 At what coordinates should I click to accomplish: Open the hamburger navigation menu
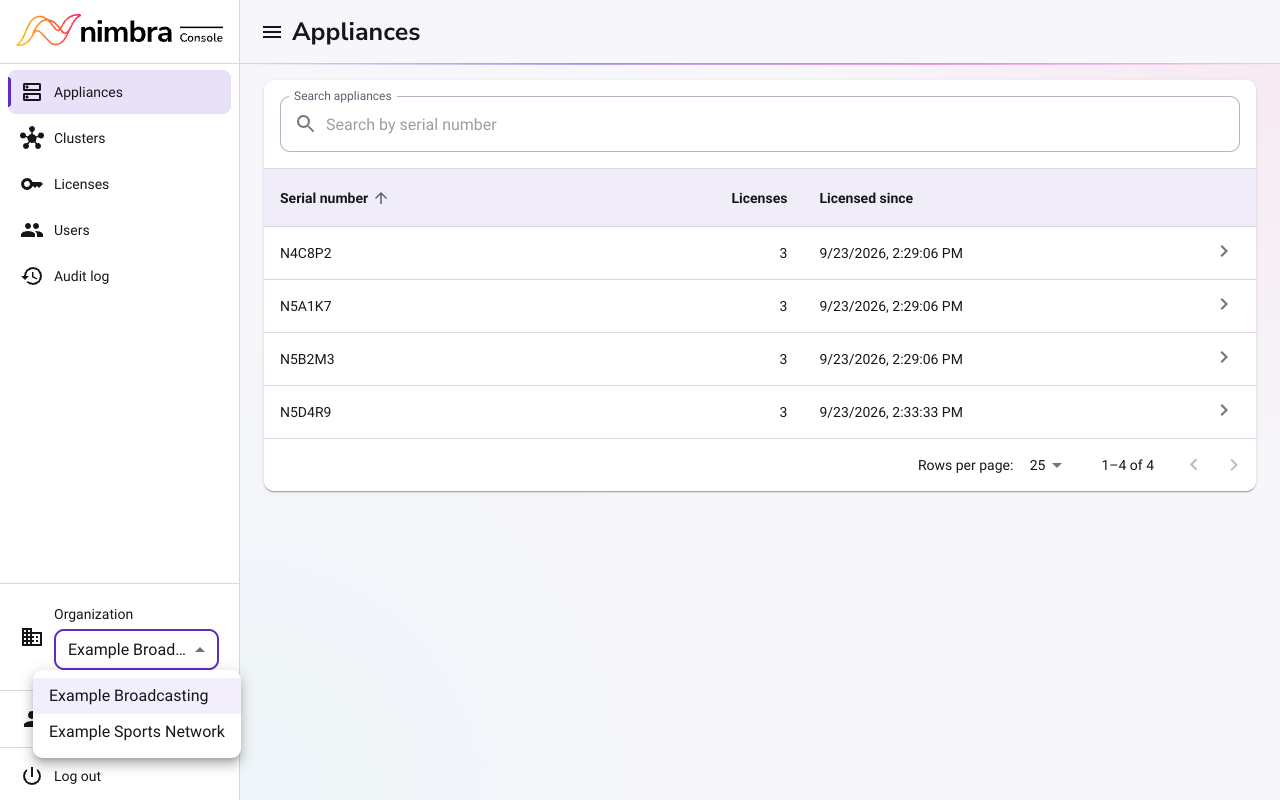coord(271,32)
